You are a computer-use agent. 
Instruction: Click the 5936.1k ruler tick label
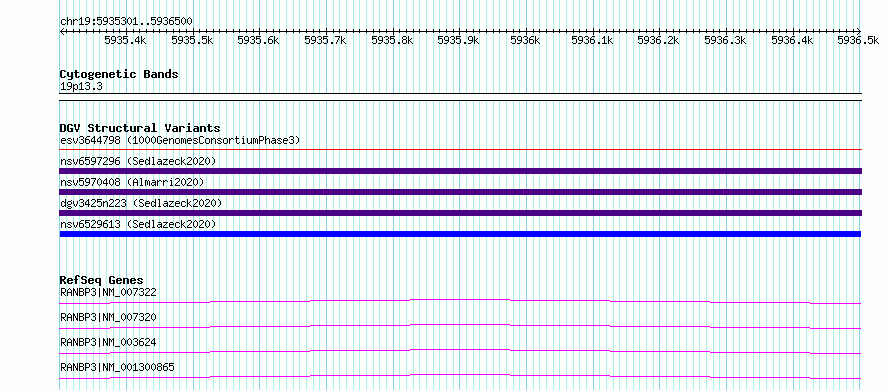[592, 40]
